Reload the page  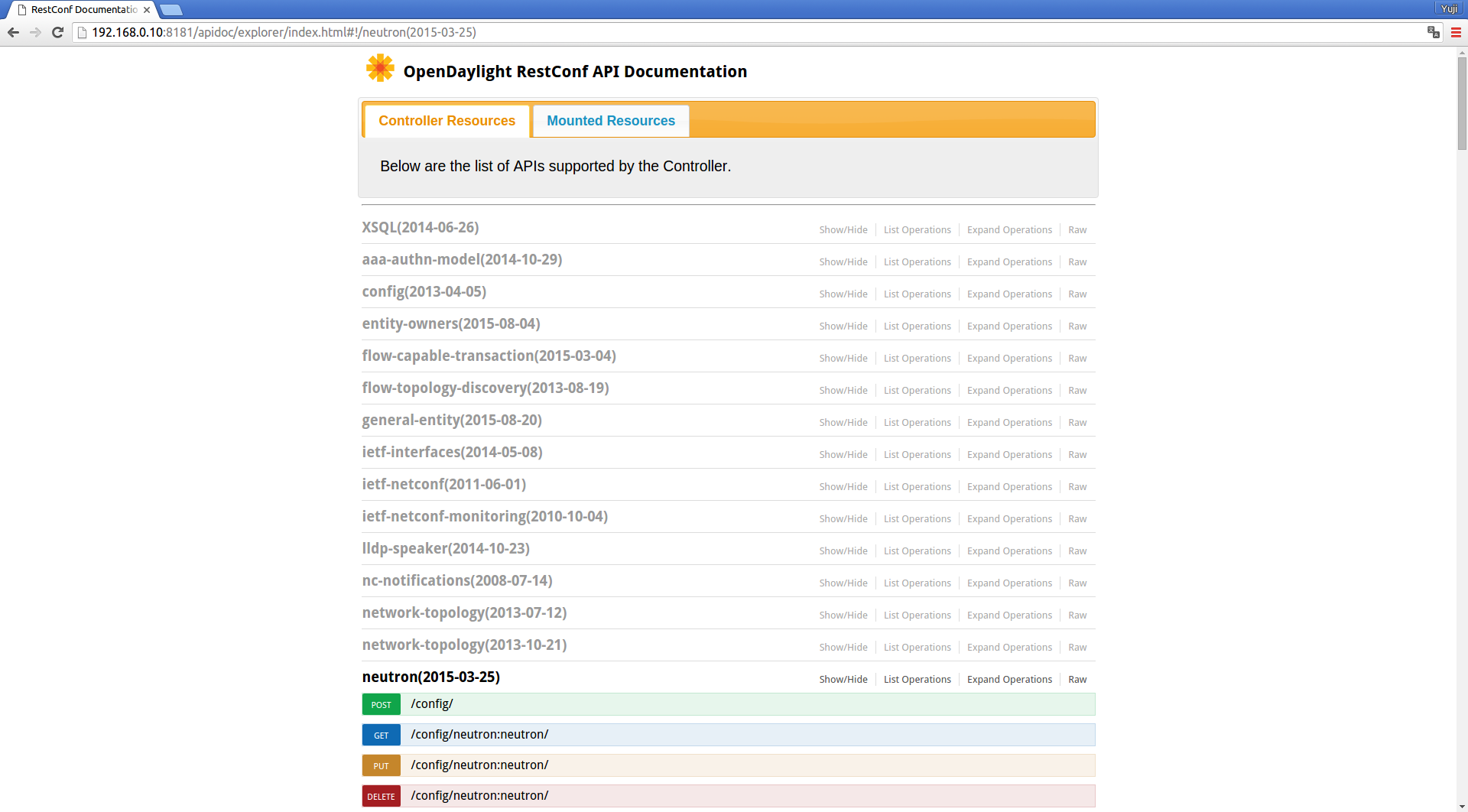pyautogui.click(x=57, y=32)
